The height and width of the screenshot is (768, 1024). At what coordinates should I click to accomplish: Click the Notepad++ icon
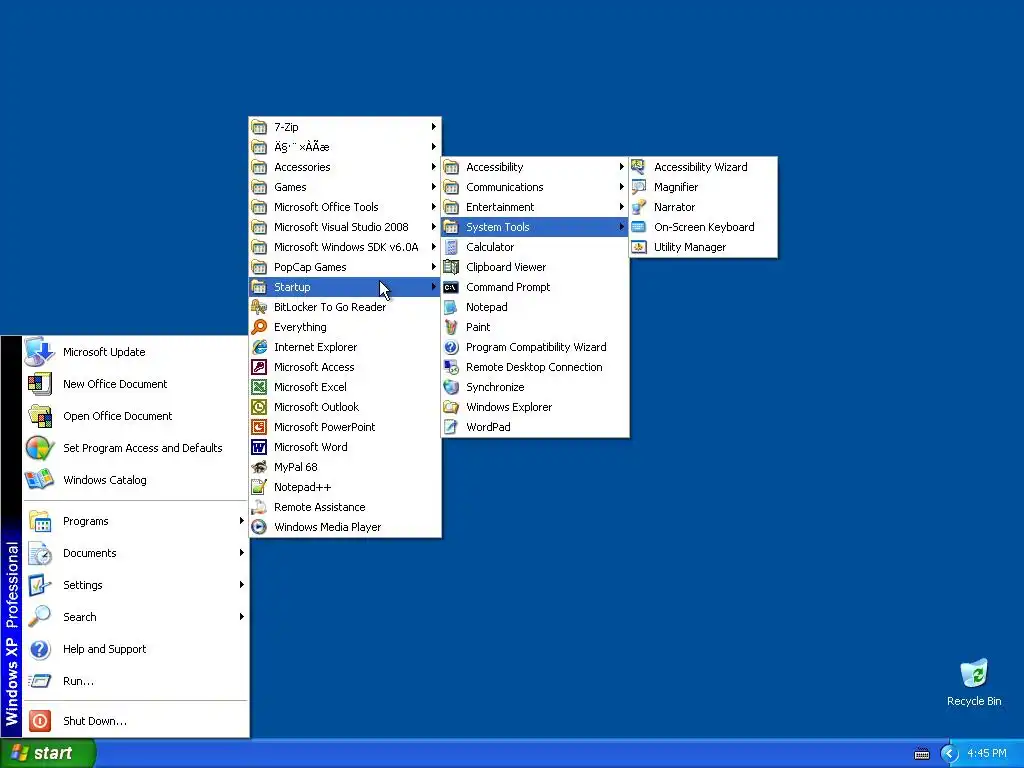point(259,487)
